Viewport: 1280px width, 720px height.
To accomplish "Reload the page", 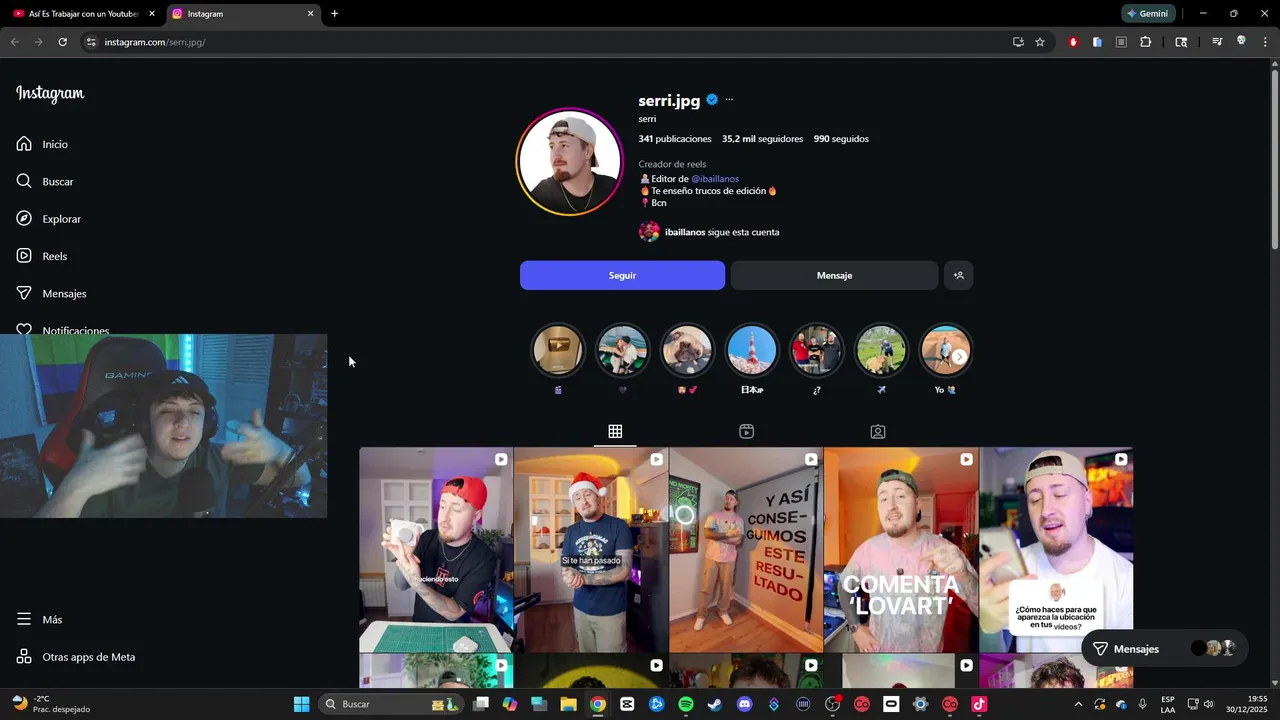I will [62, 42].
